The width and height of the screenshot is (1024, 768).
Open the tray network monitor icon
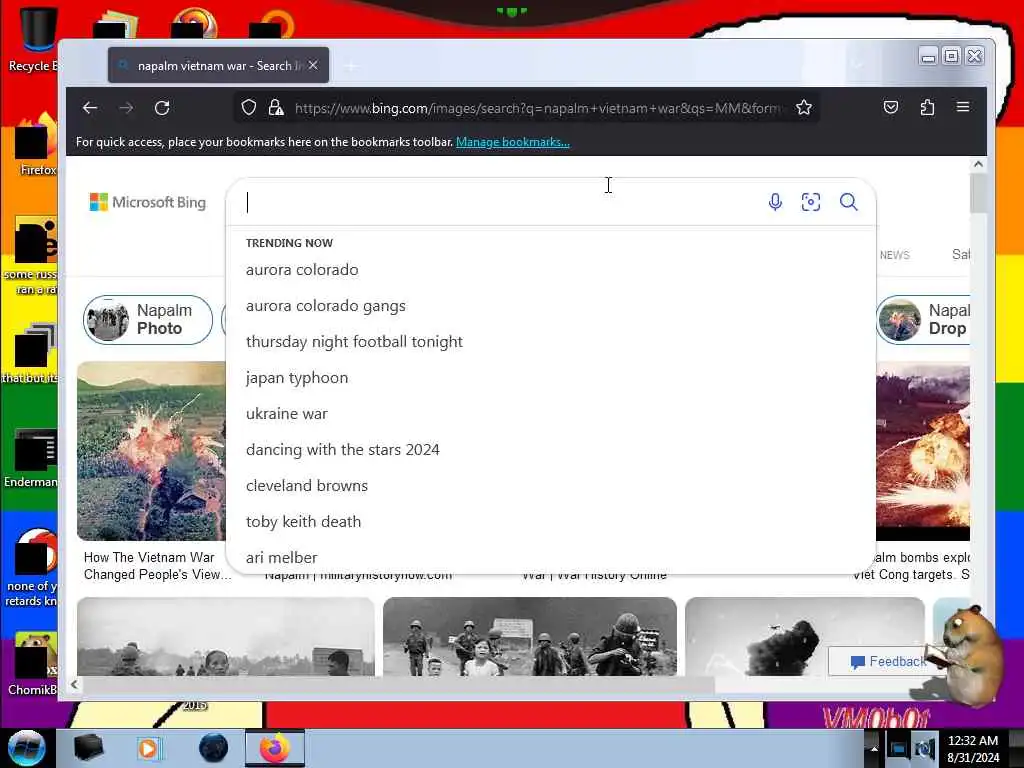tap(898, 748)
